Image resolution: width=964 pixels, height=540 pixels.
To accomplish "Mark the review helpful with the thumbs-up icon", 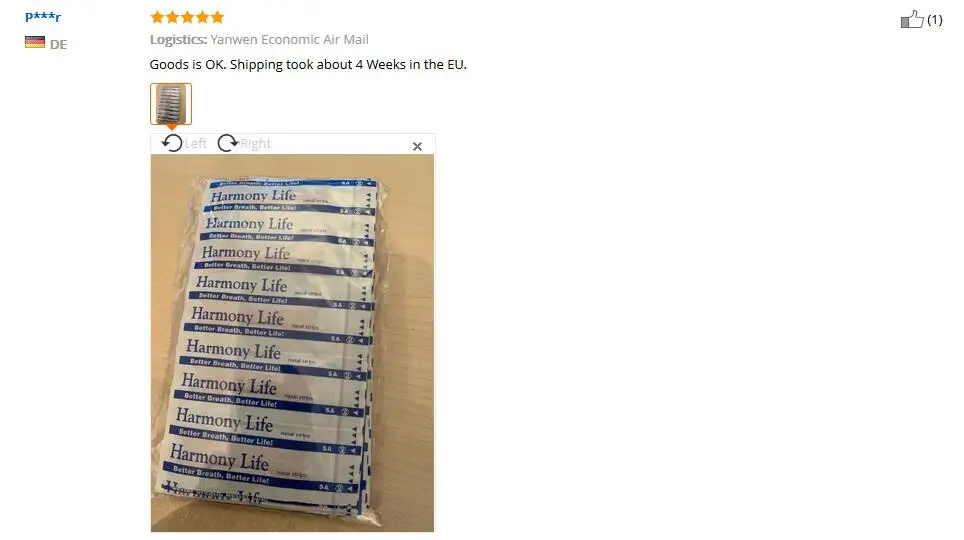I will 912,20.
